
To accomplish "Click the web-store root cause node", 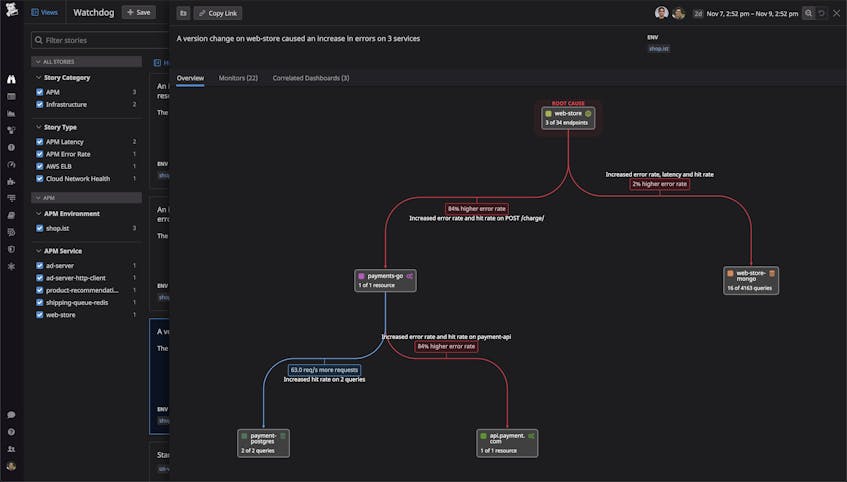I will point(568,118).
